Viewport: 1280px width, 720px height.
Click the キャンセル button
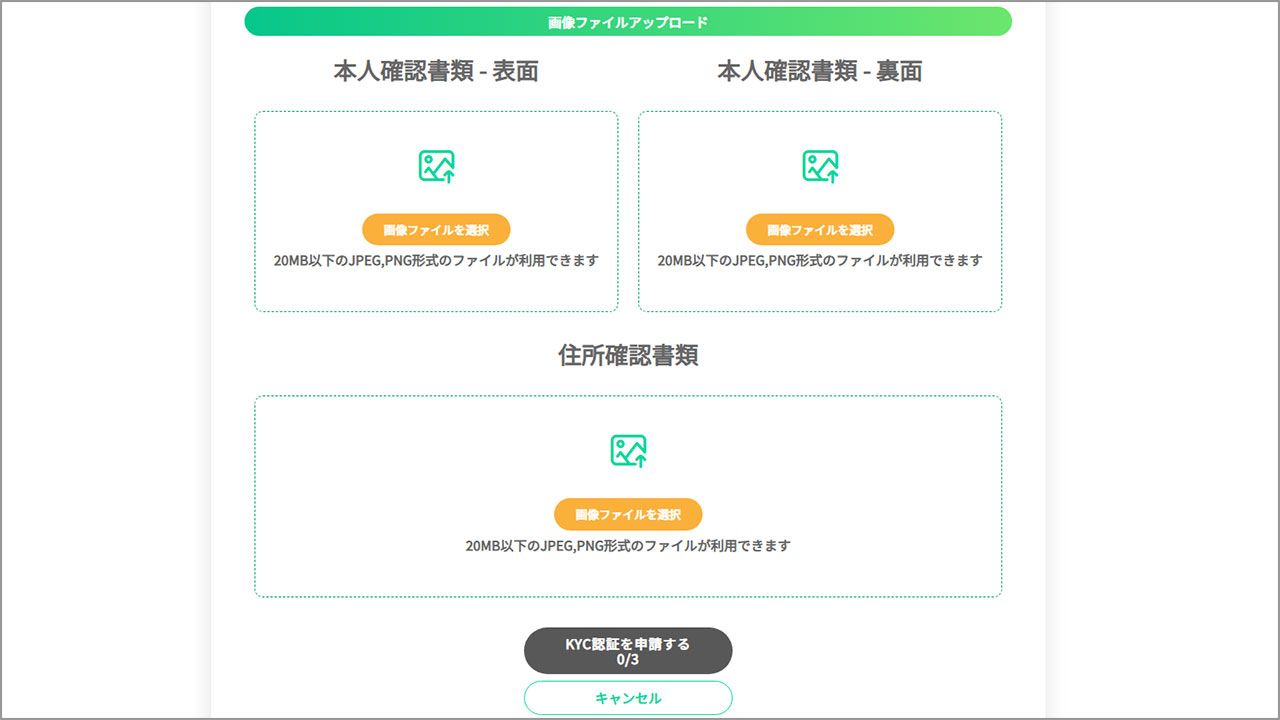[628, 698]
